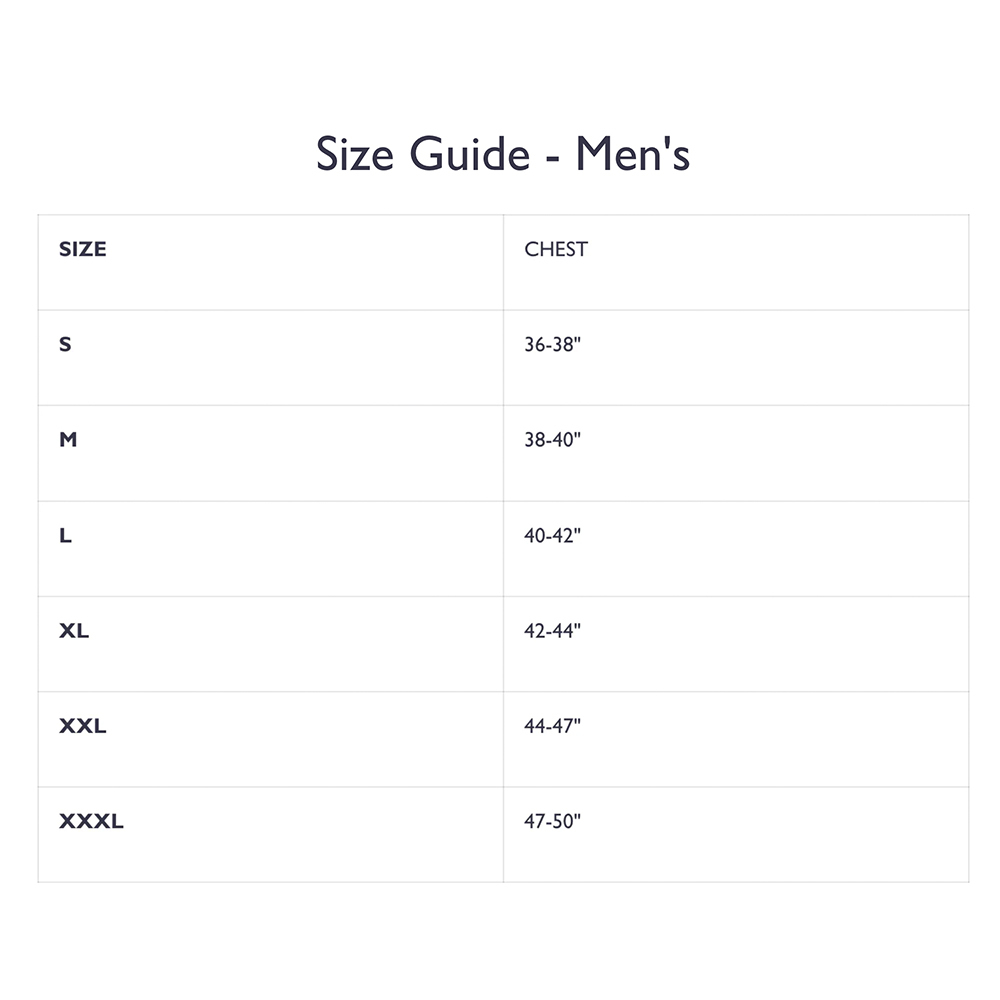Click the XXL size row label
Viewport: 1000px width, 1000px height.
[x=82, y=726]
